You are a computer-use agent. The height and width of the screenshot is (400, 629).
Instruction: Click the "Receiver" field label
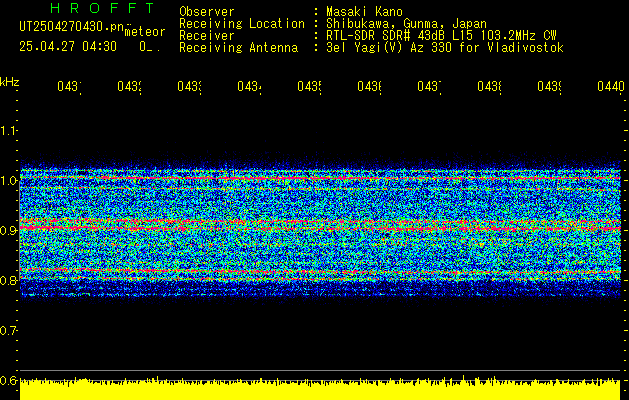(x=207, y=36)
